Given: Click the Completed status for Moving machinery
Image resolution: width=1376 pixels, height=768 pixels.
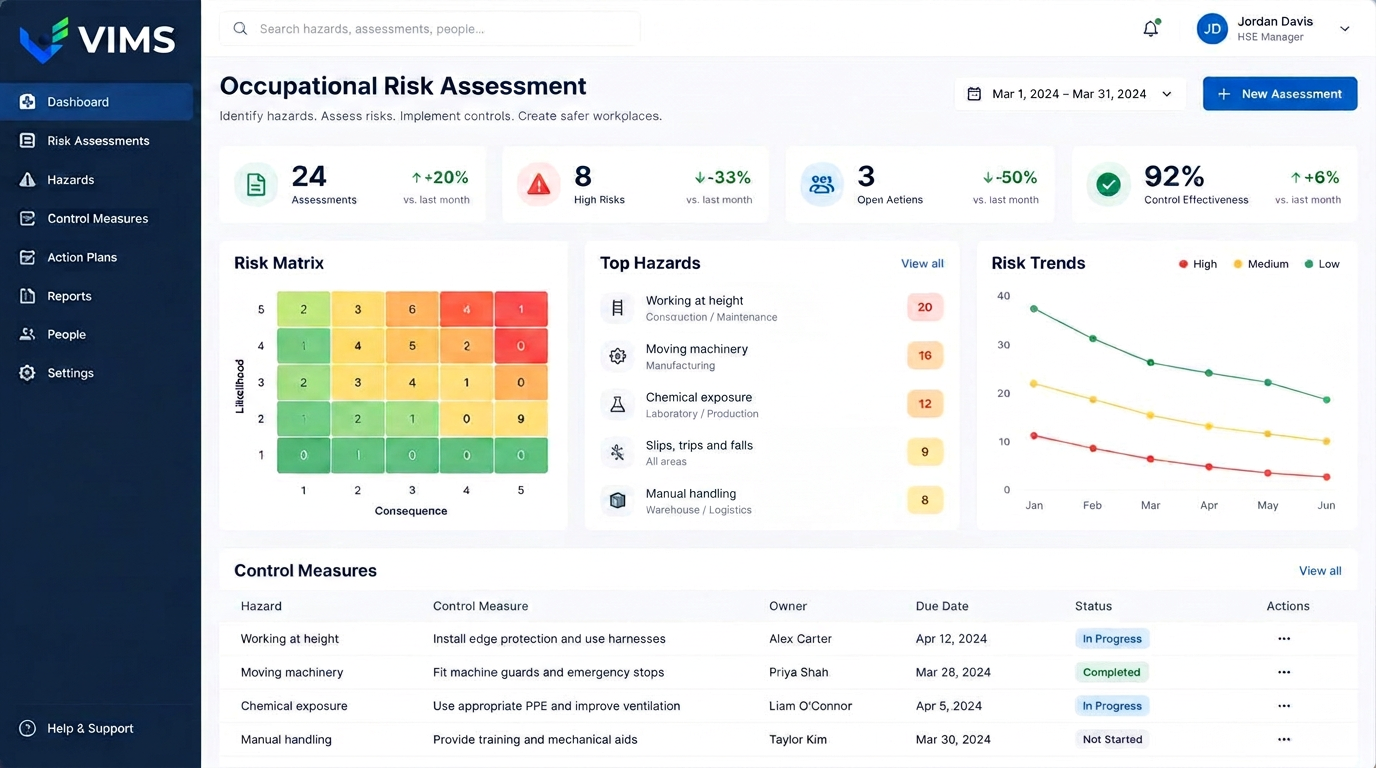Looking at the screenshot, I should click(1112, 672).
